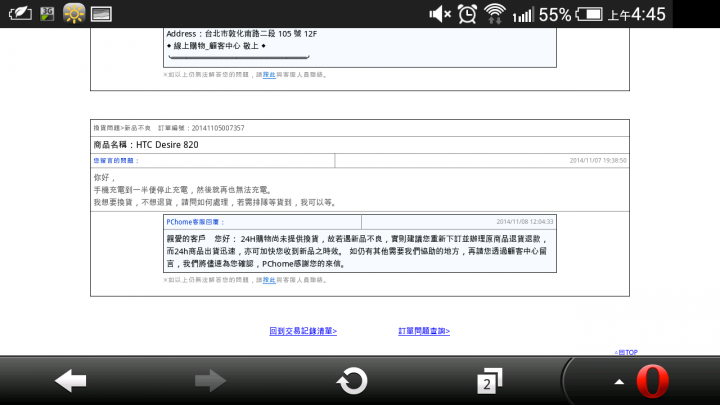Tap the message line 我想要換貨，不想退貨
The image size is (720, 405).
click(x=216, y=202)
